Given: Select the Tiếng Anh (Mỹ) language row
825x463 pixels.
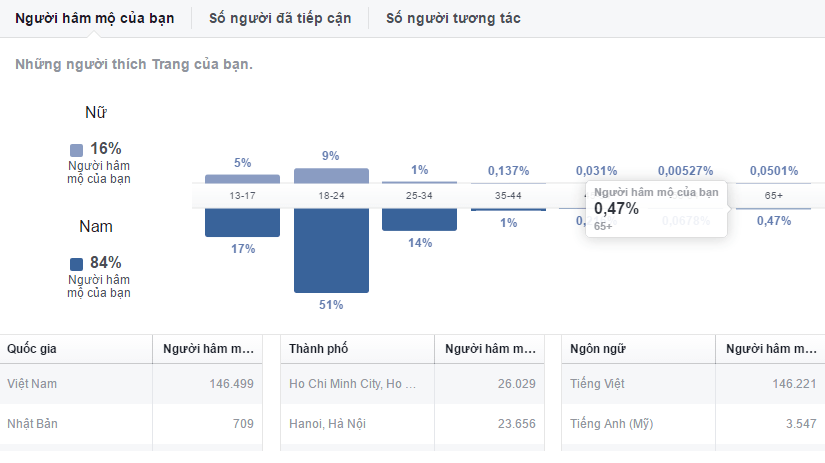Looking at the screenshot, I should coord(693,424).
